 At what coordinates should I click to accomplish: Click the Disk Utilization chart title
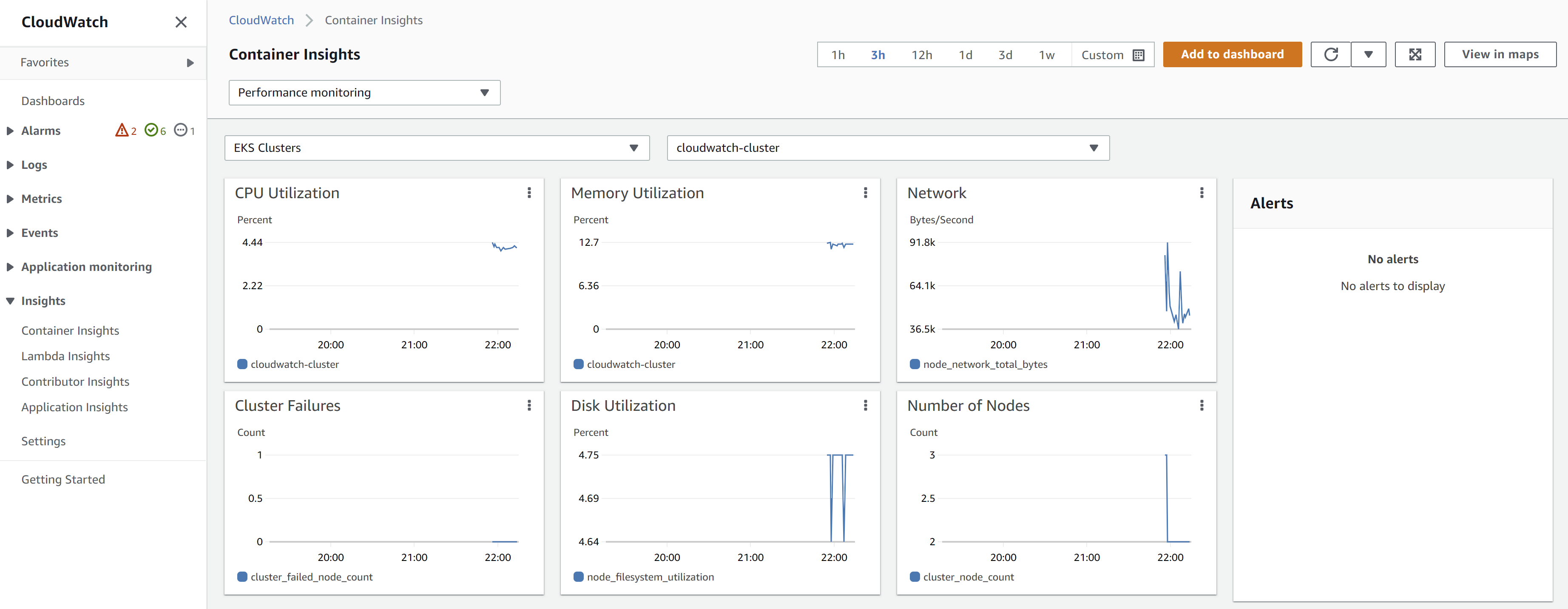[x=623, y=406]
